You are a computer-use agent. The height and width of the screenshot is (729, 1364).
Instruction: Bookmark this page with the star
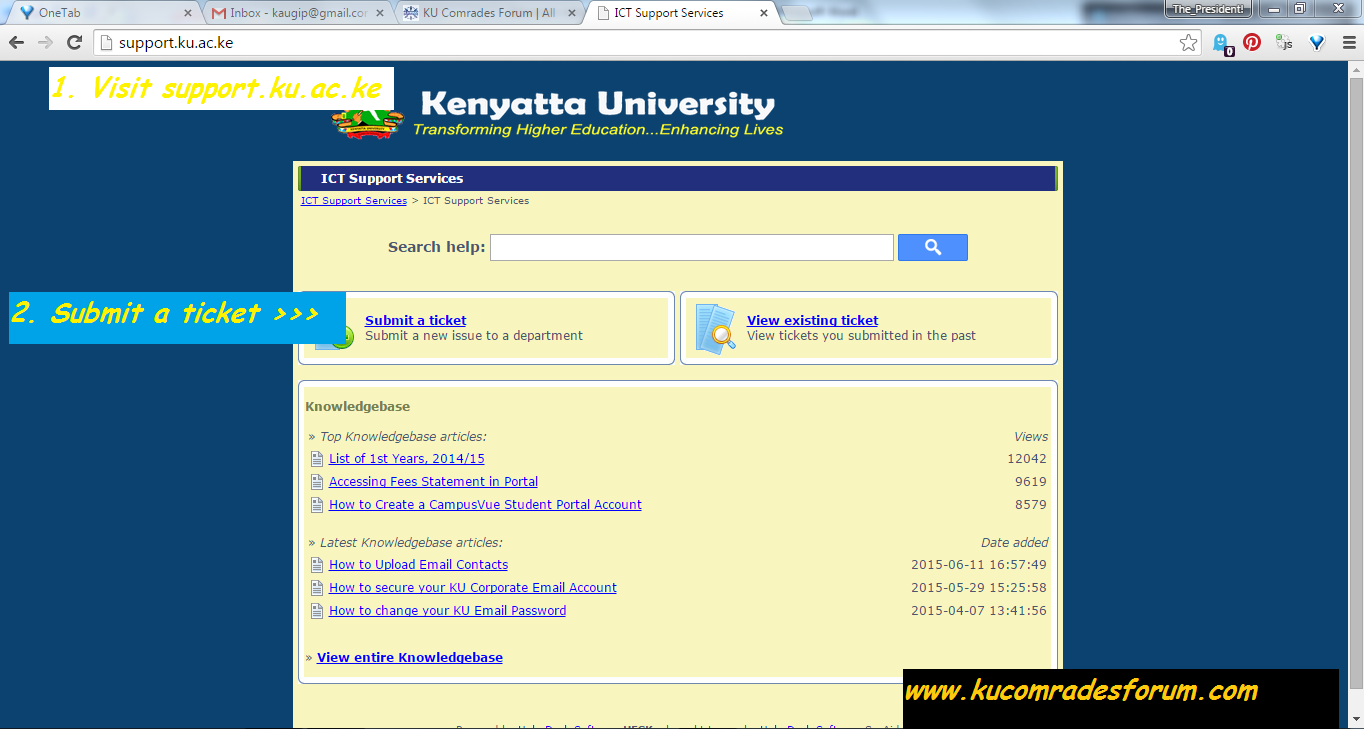(1188, 43)
